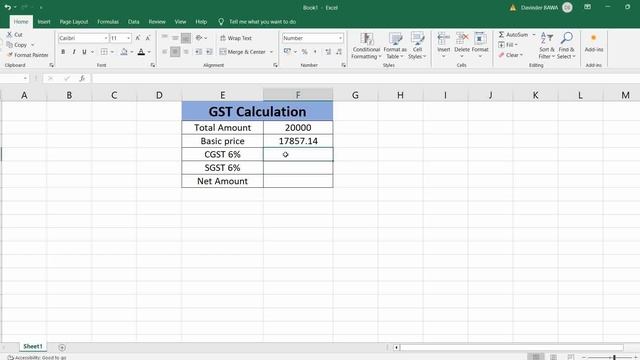Click Decrease Font Size icon

pos(148,38)
